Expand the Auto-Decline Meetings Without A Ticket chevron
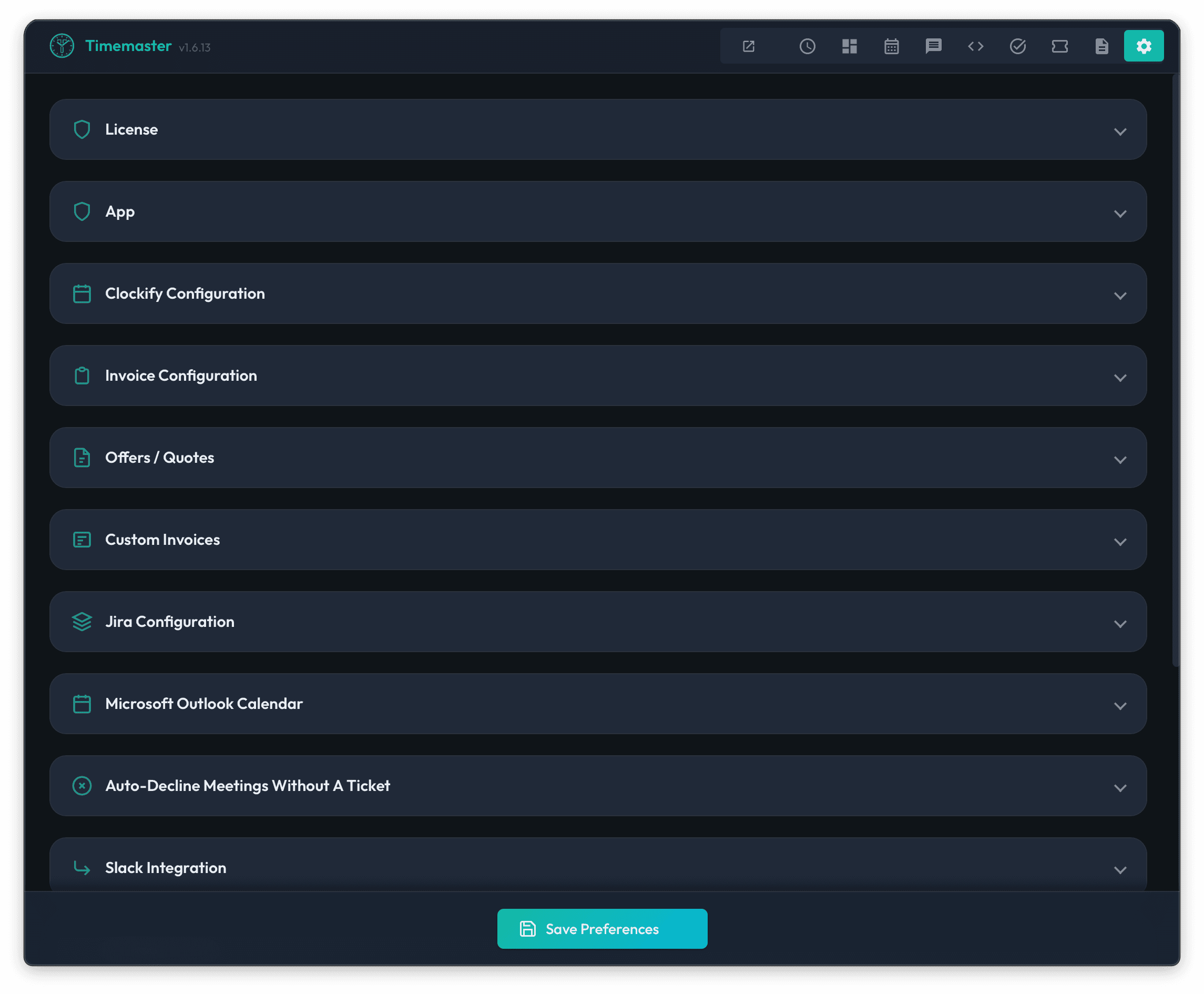The height and width of the screenshot is (994, 1204). 1120,788
